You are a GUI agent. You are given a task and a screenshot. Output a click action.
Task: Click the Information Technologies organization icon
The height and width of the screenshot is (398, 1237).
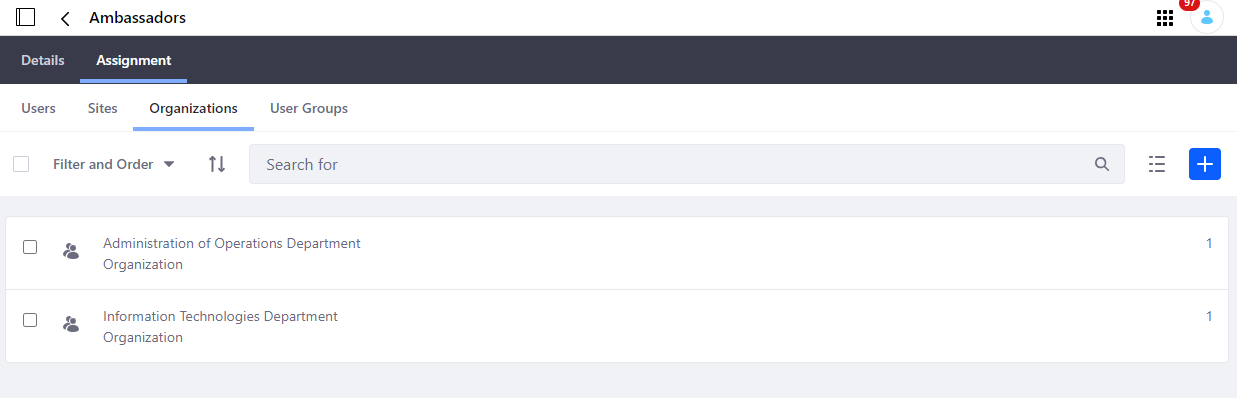(70, 324)
